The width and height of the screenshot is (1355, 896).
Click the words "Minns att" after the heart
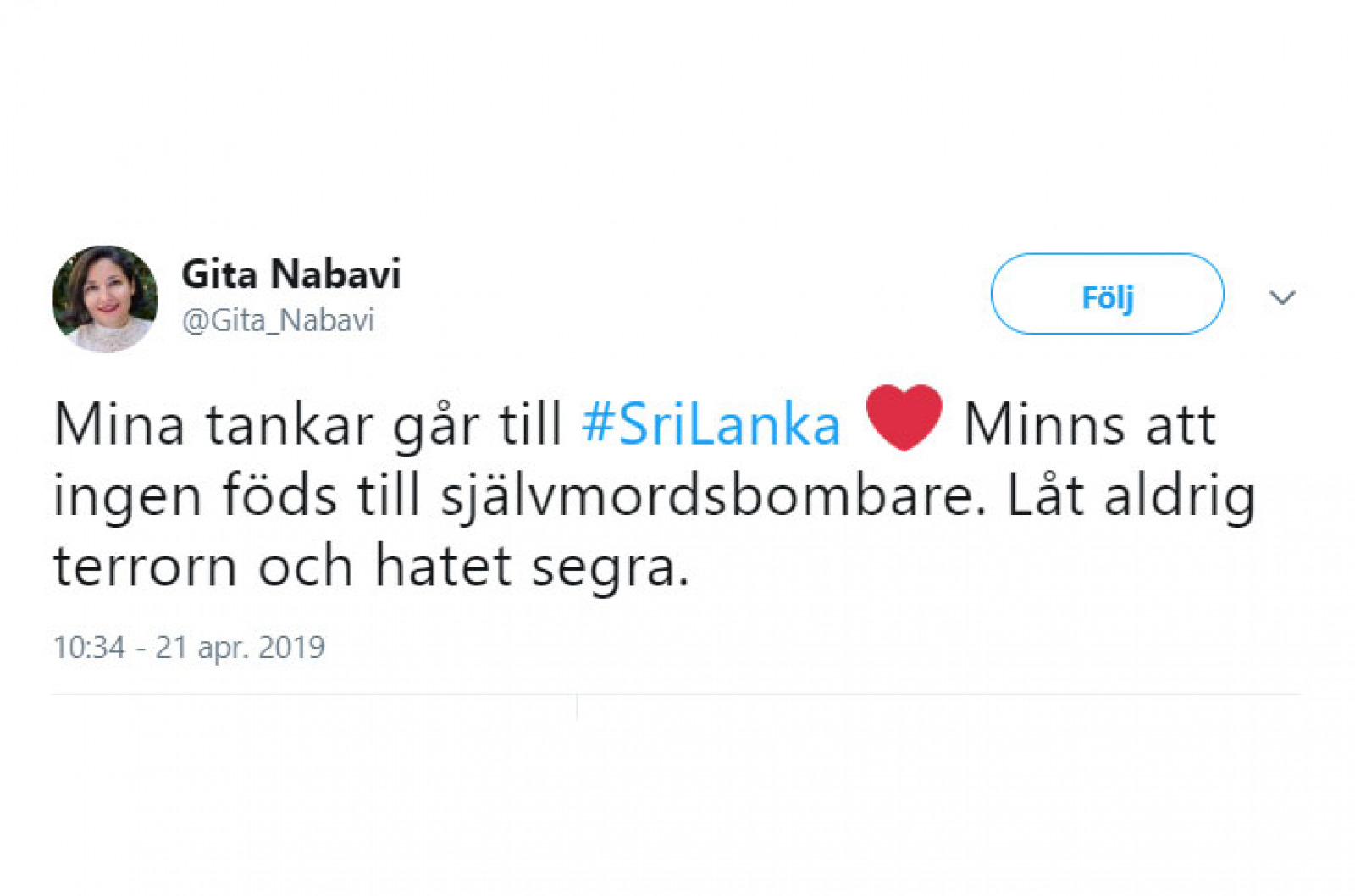pyautogui.click(x=1090, y=423)
